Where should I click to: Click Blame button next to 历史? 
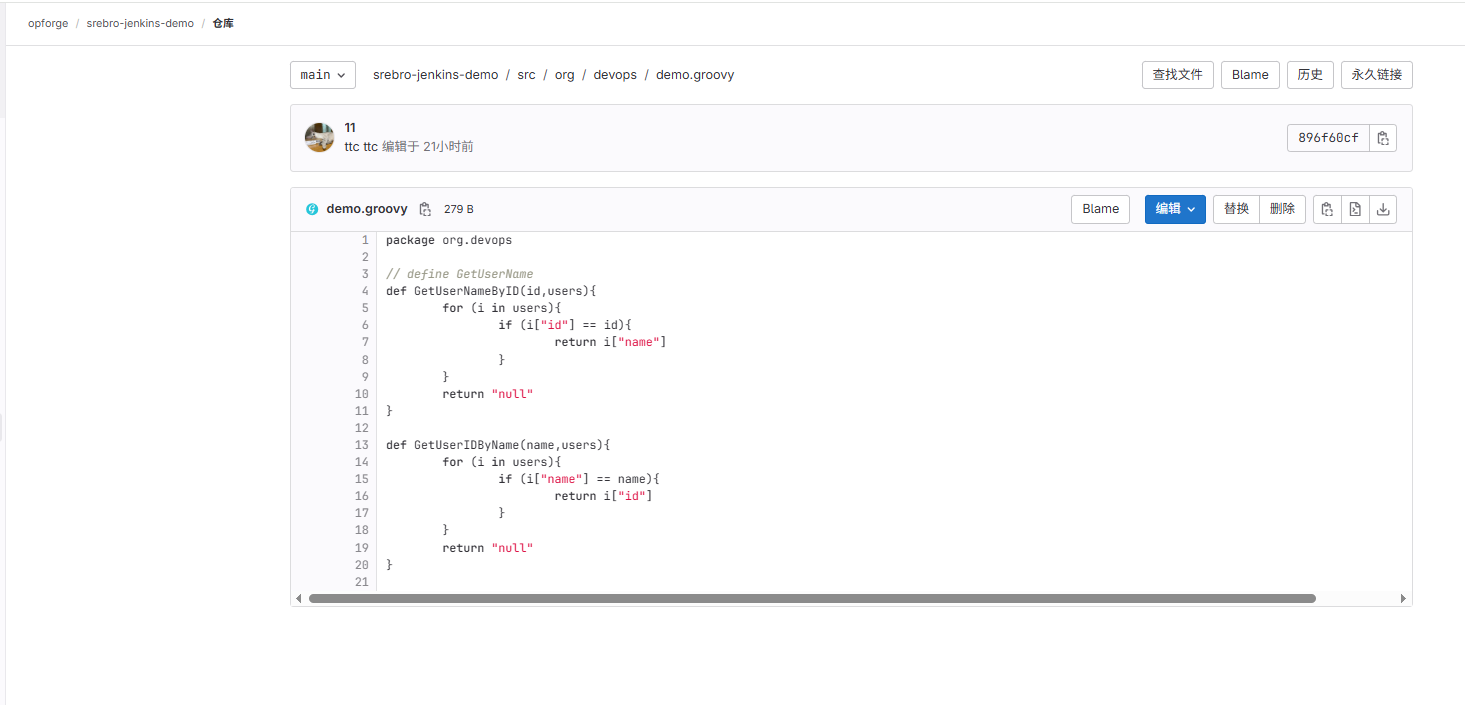point(1250,75)
